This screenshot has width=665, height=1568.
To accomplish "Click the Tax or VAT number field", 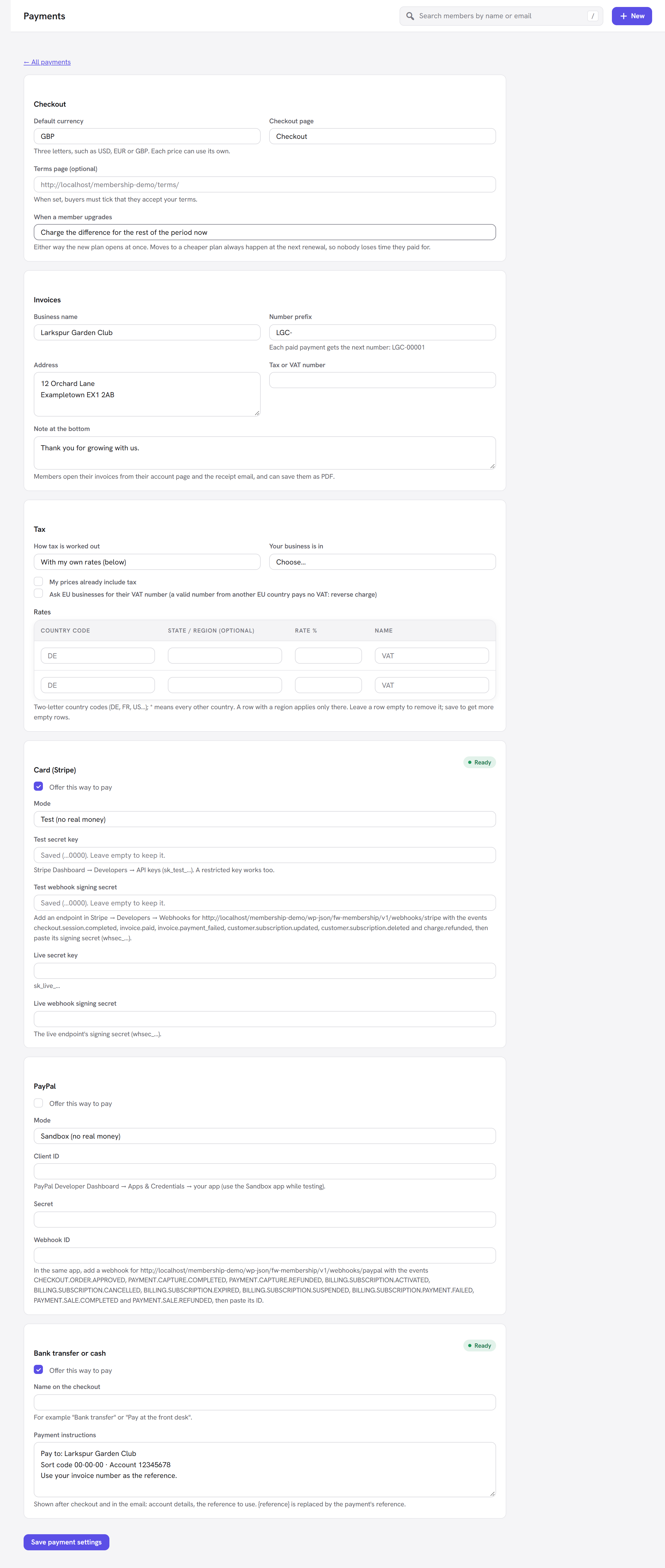I will click(x=382, y=380).
